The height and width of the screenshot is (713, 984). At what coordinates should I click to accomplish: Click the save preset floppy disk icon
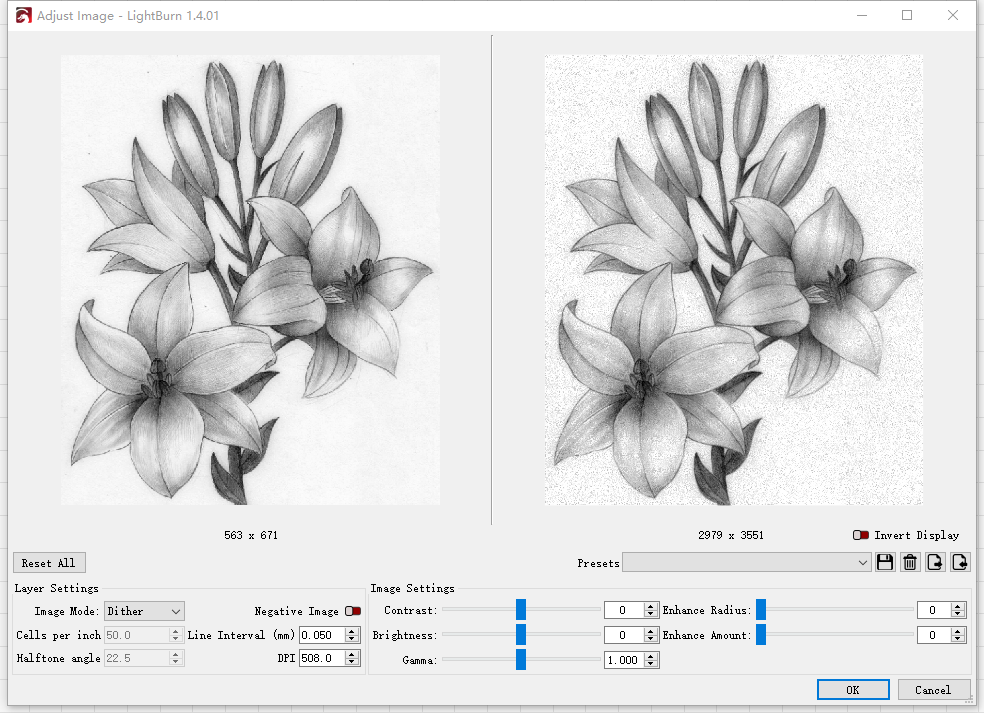click(x=885, y=563)
